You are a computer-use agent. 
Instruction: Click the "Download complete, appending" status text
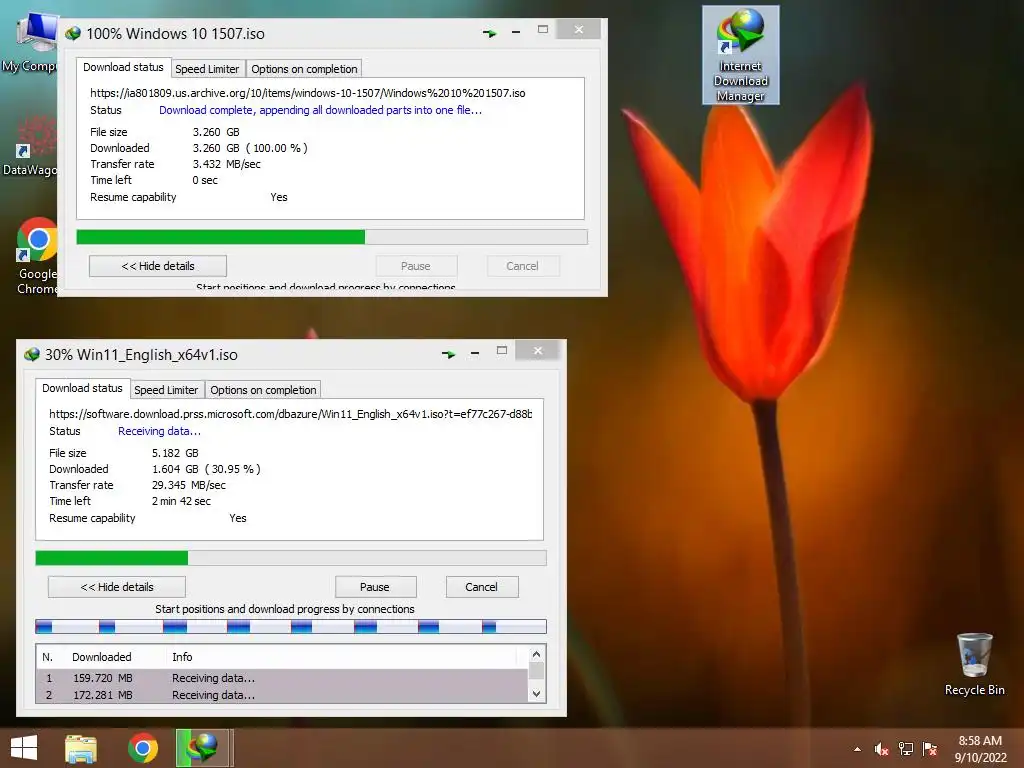point(321,110)
